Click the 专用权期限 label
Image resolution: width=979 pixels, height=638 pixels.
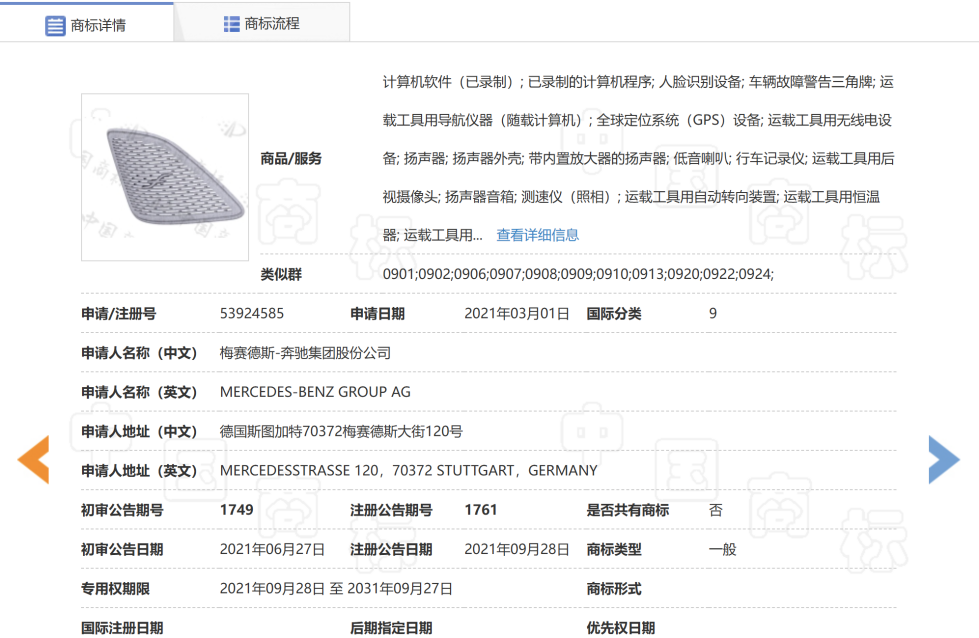point(116,589)
